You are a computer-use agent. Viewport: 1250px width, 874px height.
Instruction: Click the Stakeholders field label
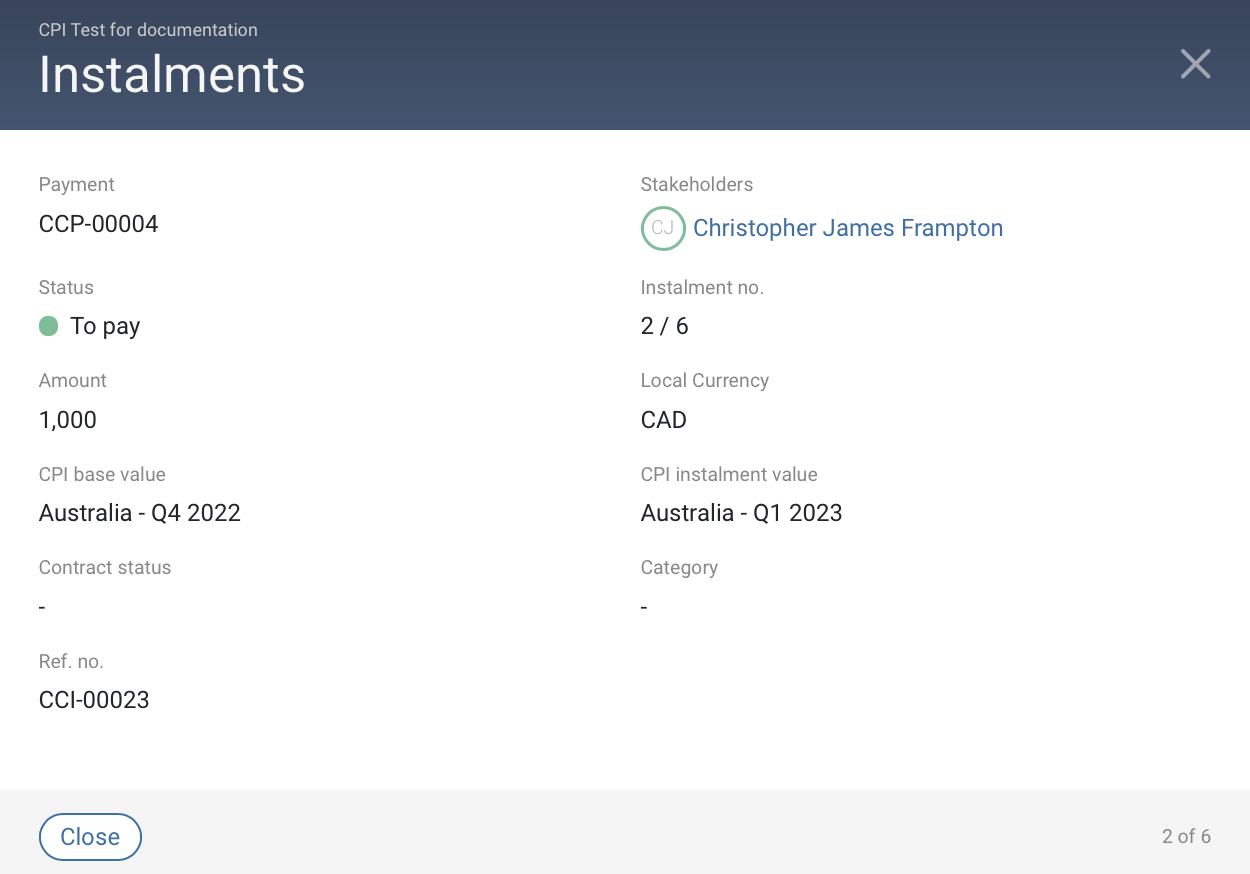click(x=696, y=184)
